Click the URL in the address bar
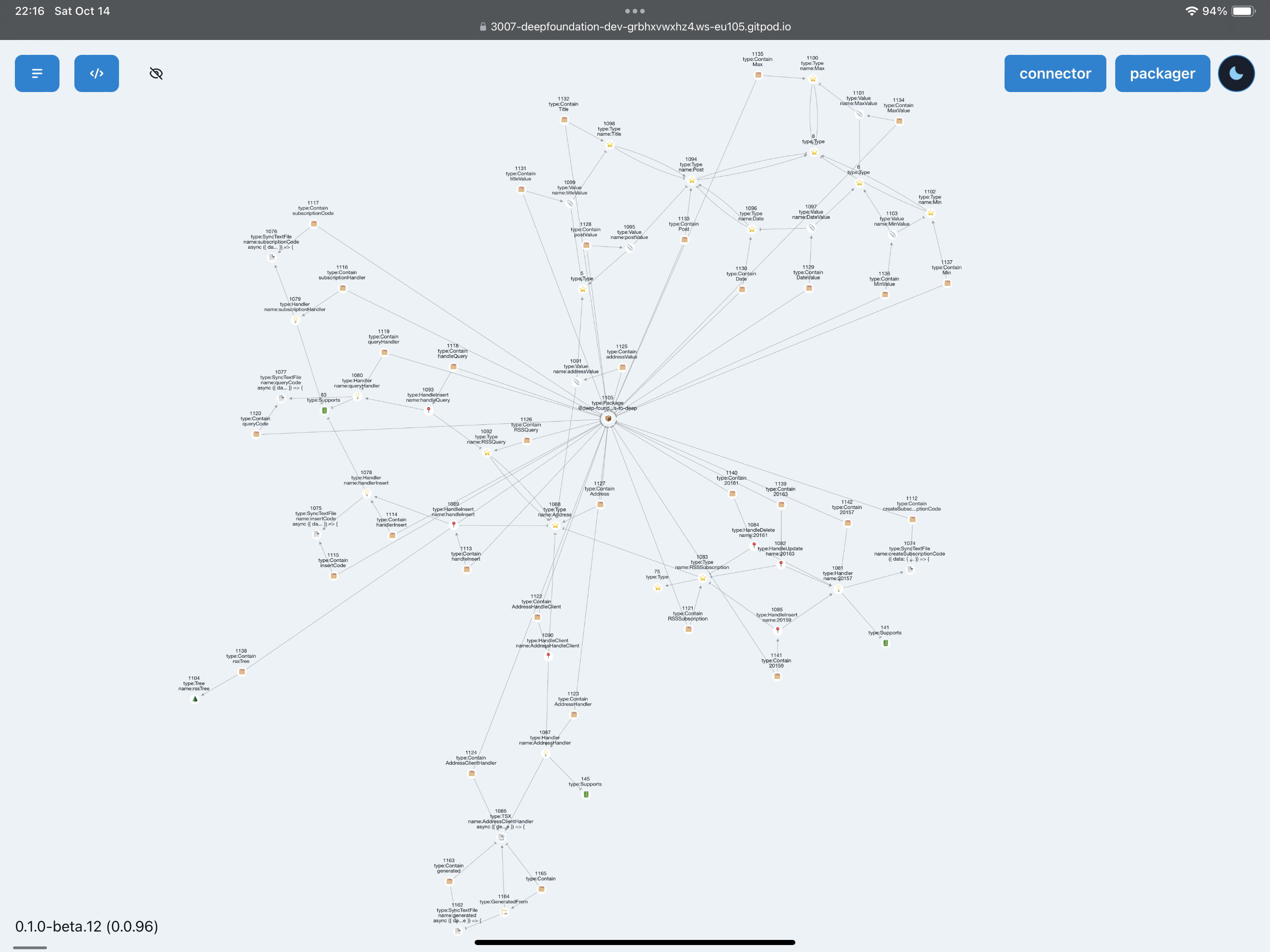 [640, 26]
